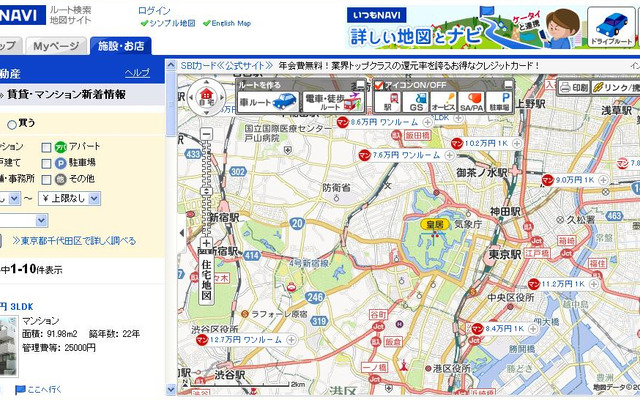Image resolution: width=640 pixels, height=400 pixels.
Task: Click the ここへ行く flag icon
Action: (20, 390)
